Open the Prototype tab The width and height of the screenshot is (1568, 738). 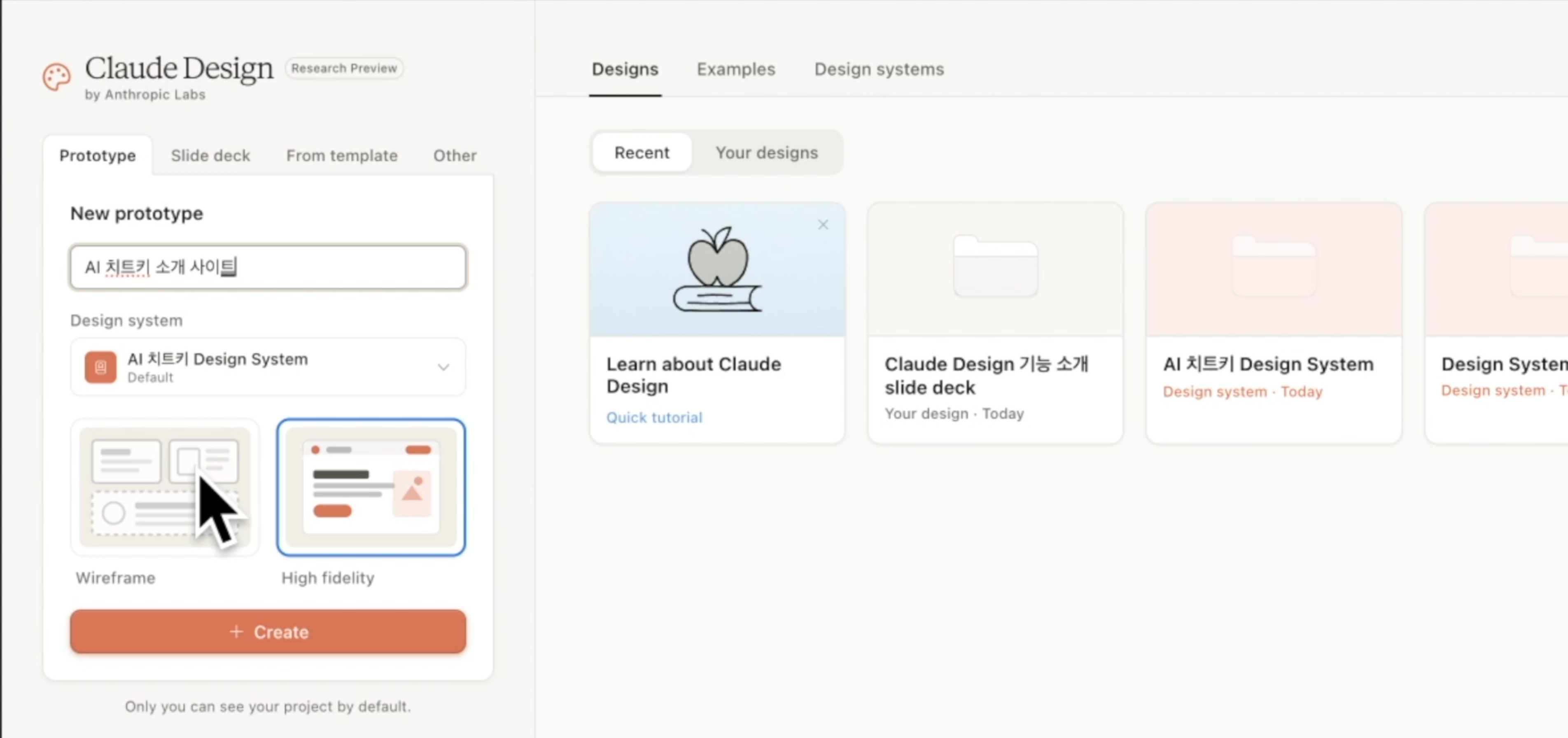[98, 155]
